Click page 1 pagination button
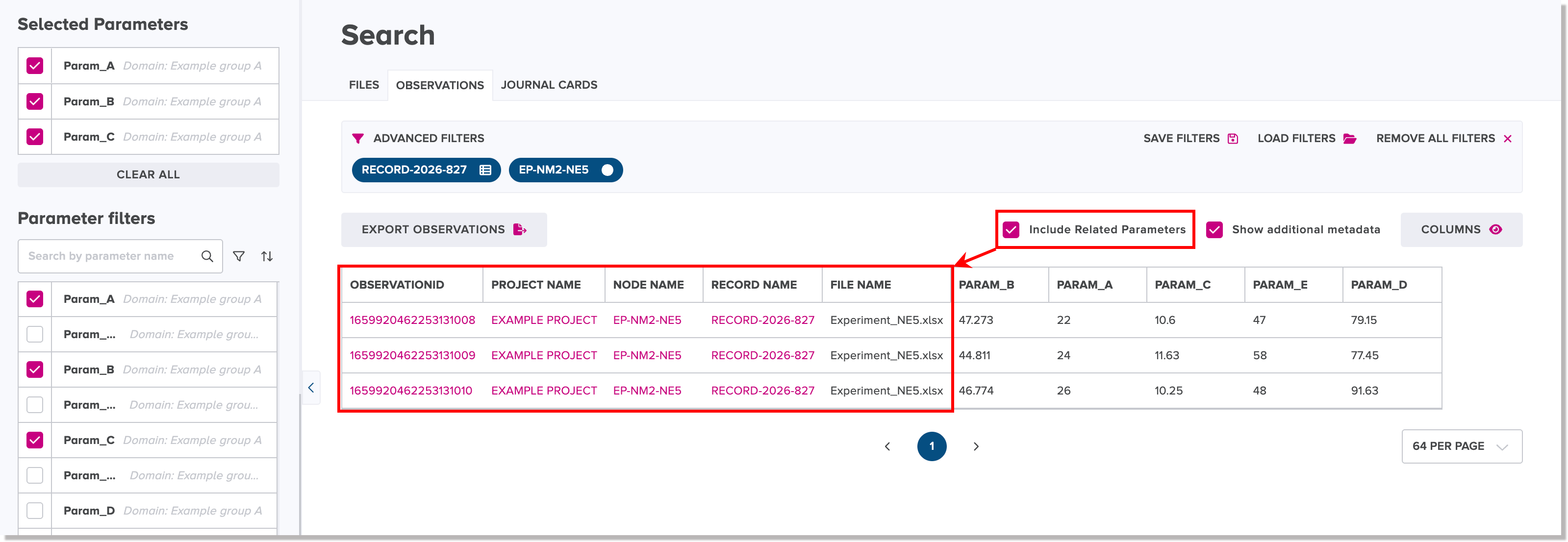The height and width of the screenshot is (542, 1568). click(931, 446)
